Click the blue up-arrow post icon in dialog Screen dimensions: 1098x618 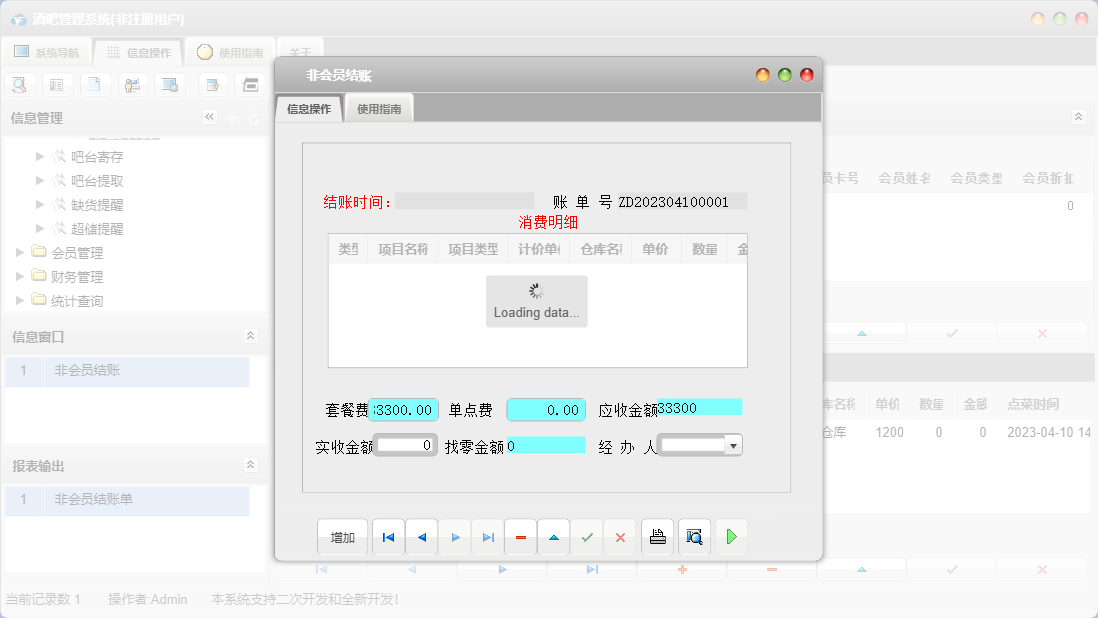tap(554, 537)
